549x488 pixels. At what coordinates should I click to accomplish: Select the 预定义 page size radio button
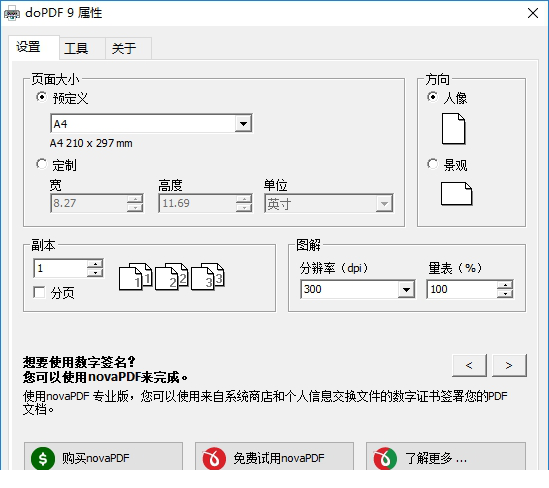41,97
